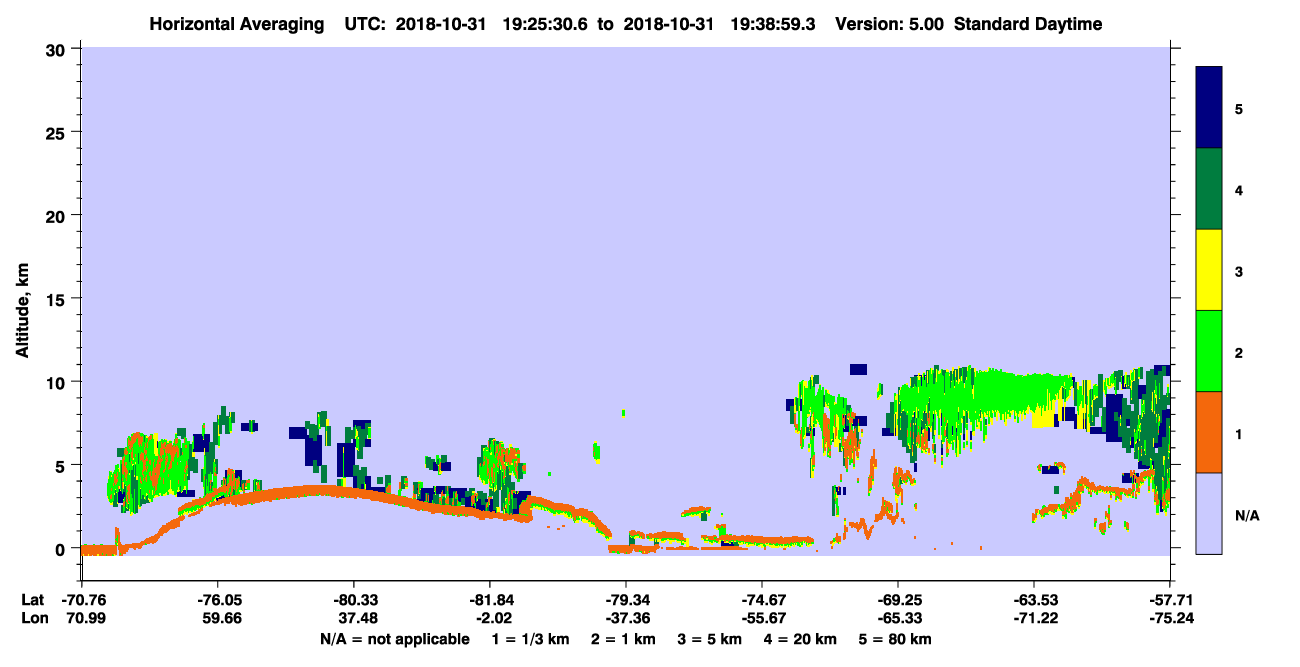Click longitude value -37.36
This screenshot has width=1300, height=667.
[625, 618]
